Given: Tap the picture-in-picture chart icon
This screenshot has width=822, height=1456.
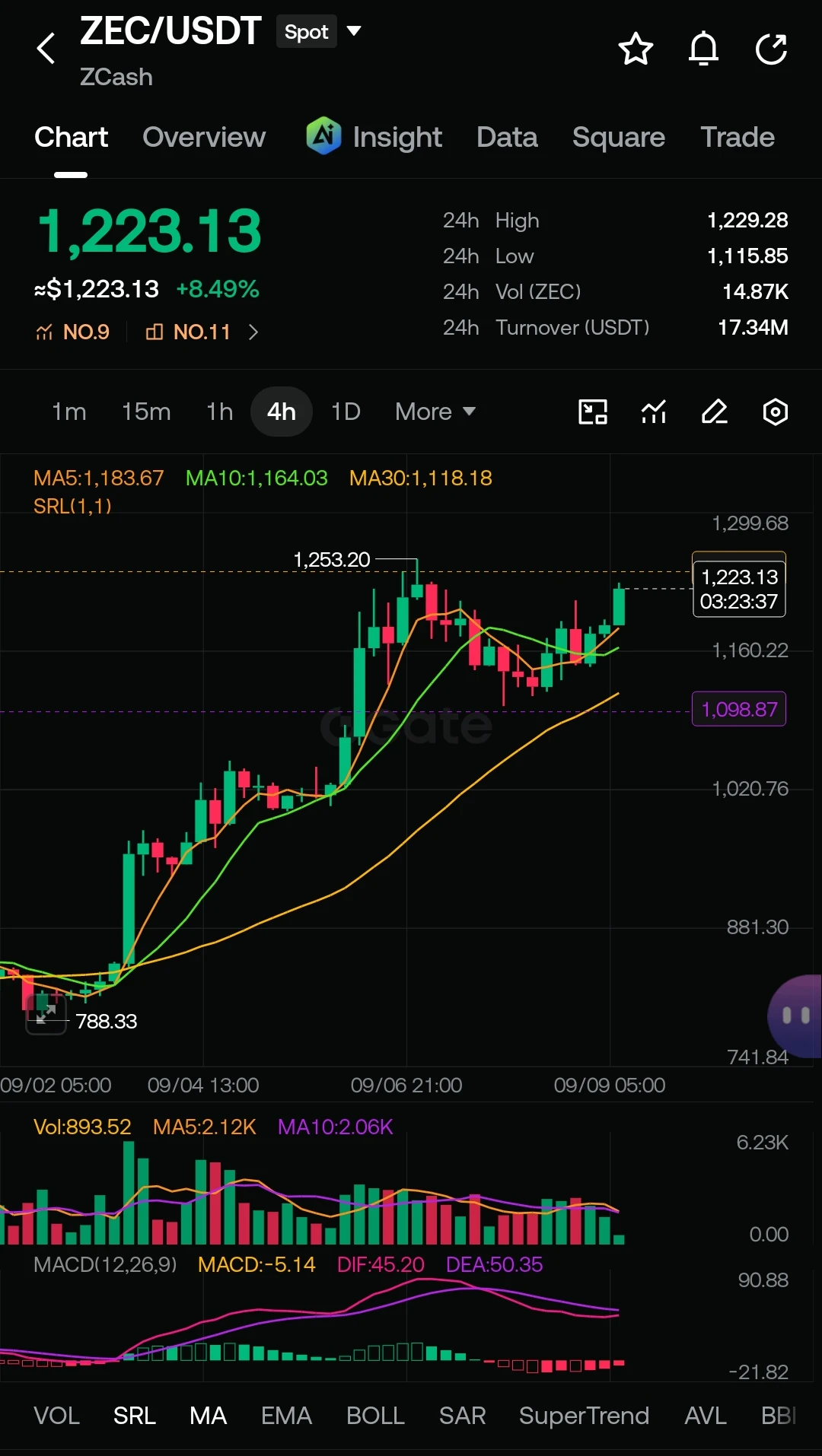Looking at the screenshot, I should [593, 412].
